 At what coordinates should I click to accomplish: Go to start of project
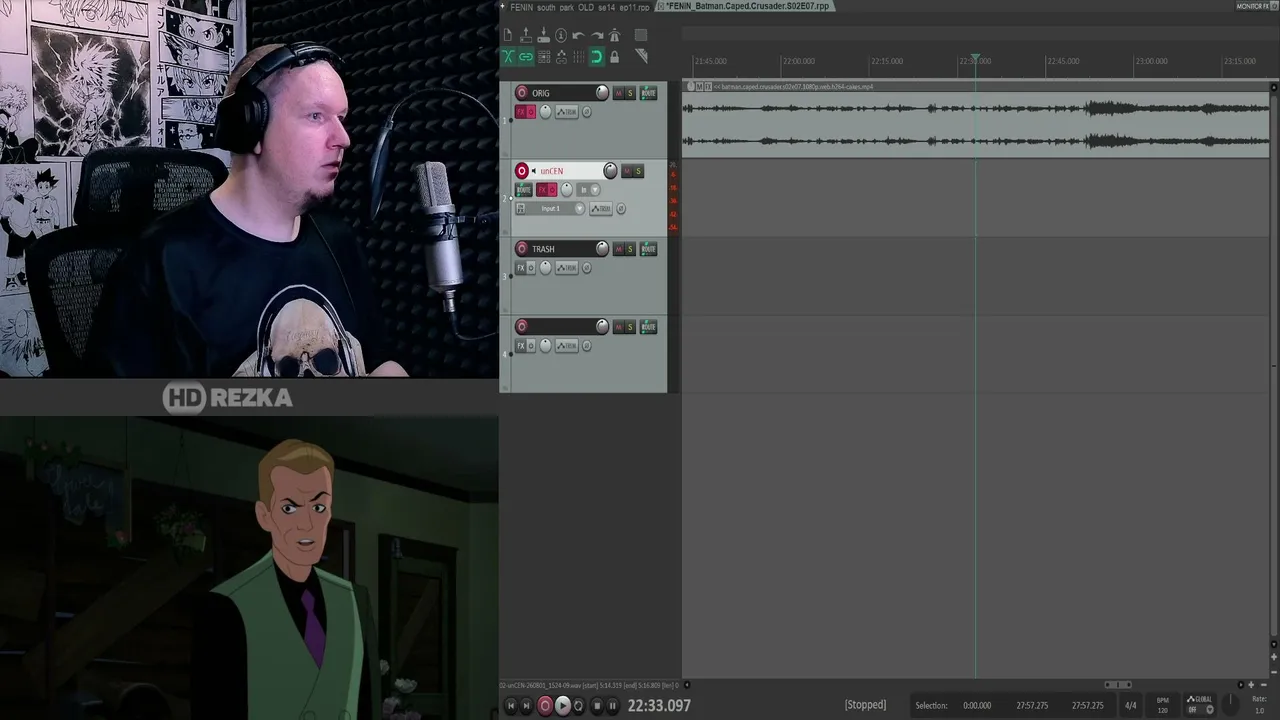(x=510, y=706)
